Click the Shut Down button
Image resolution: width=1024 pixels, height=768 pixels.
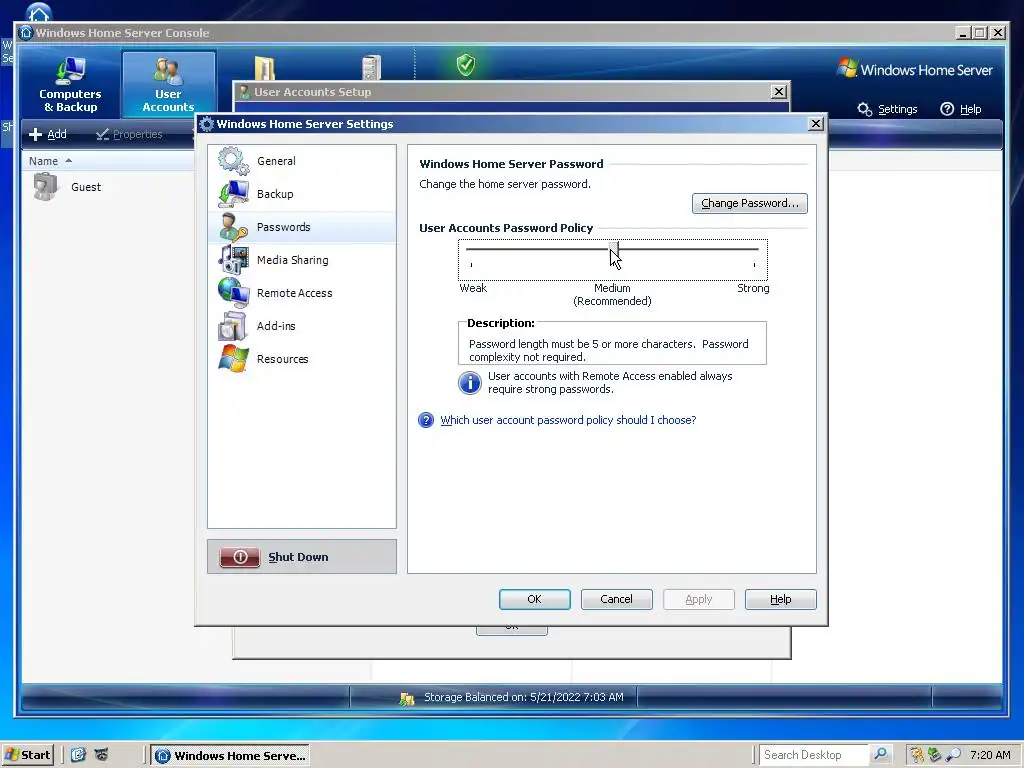click(x=302, y=556)
